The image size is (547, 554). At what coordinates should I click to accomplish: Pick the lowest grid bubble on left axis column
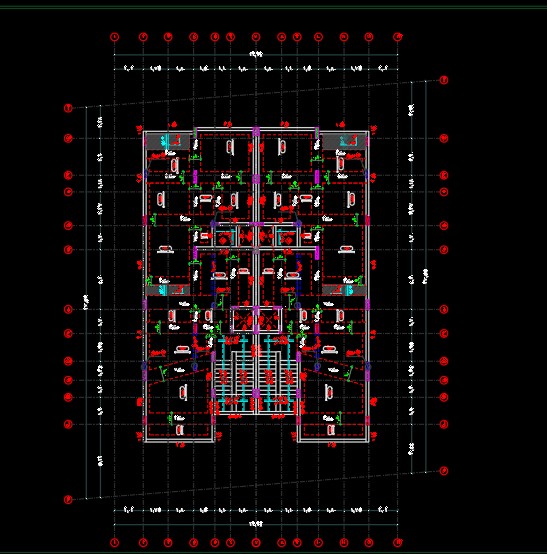coord(68,499)
